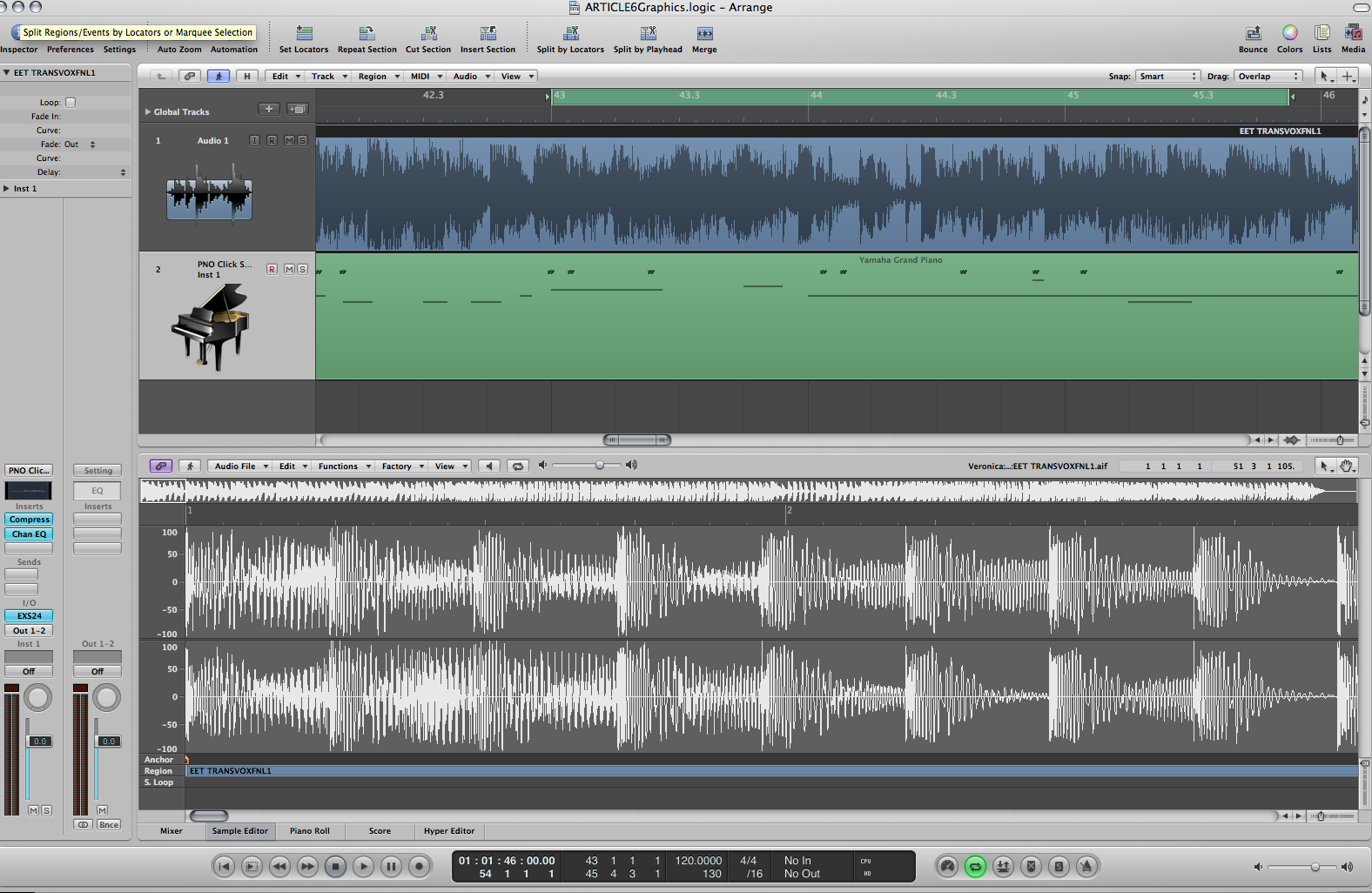
Task: Switch to the Score tab
Action: coord(380,830)
